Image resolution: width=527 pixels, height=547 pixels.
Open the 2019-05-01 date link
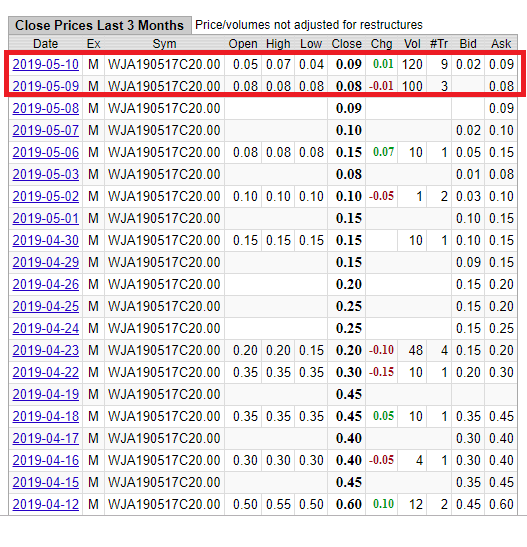tap(46, 218)
